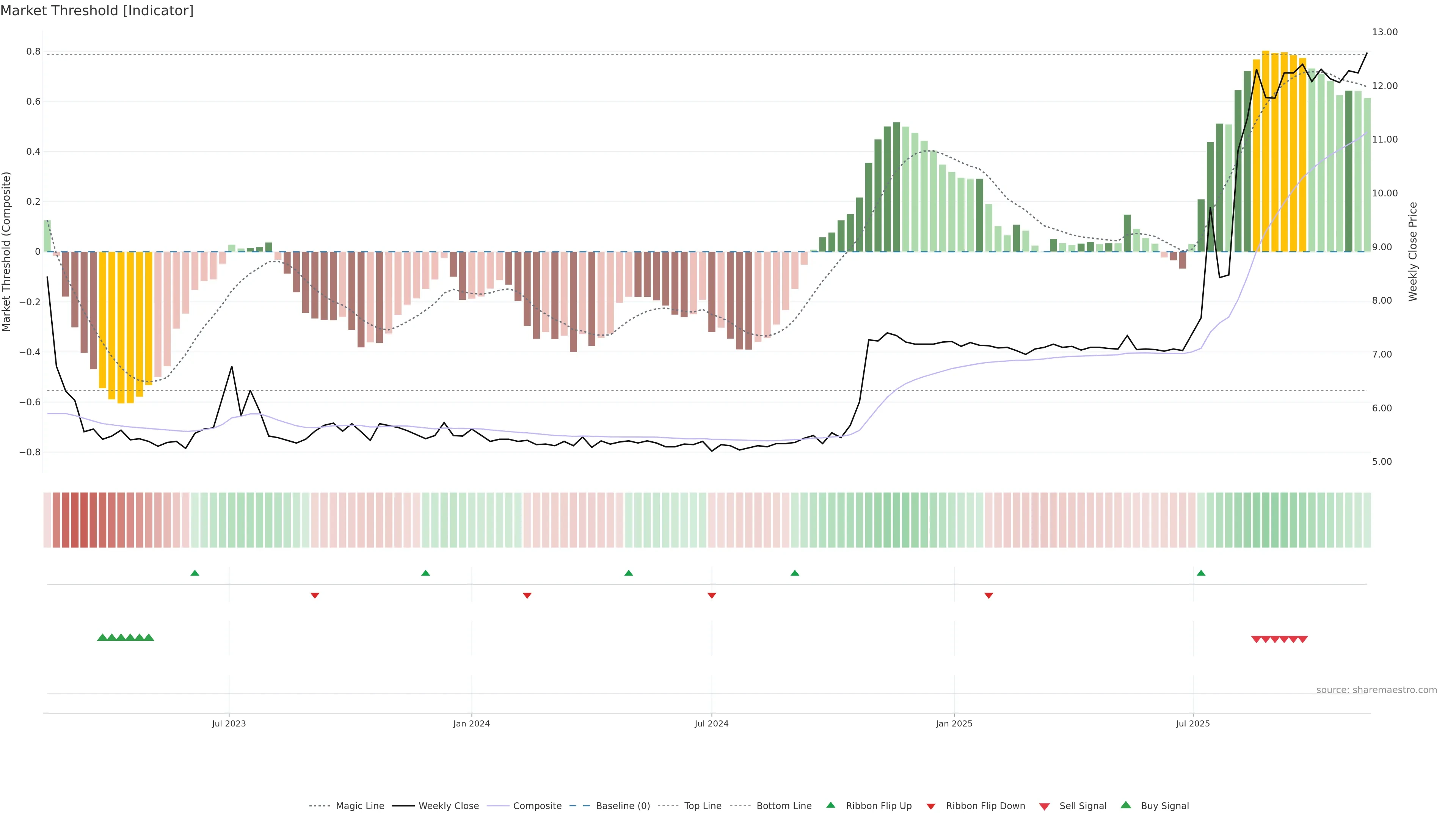The image size is (1456, 819).
Task: Hide the Top Line series via legend
Action: [703, 806]
